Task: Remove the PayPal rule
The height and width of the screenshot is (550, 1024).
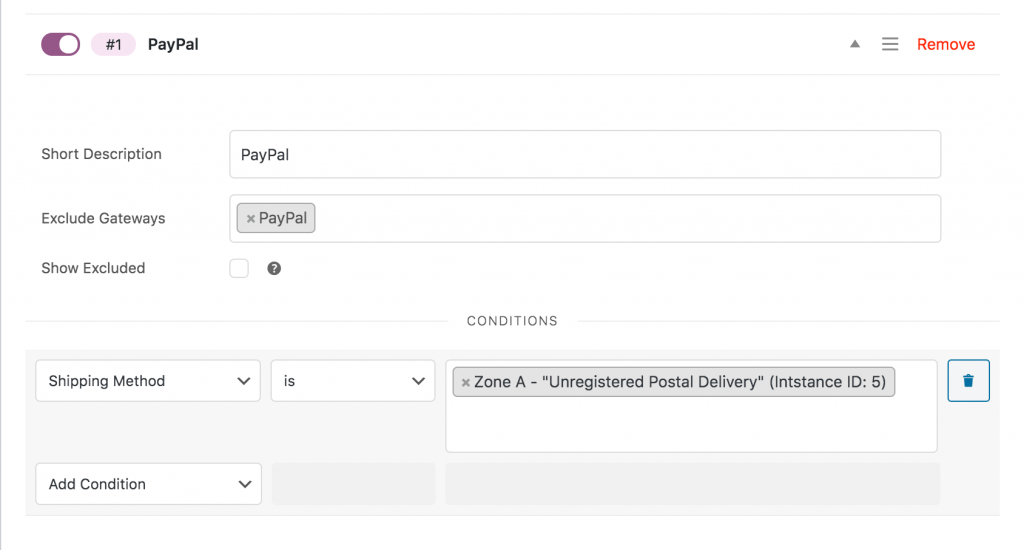Action: 946,44
